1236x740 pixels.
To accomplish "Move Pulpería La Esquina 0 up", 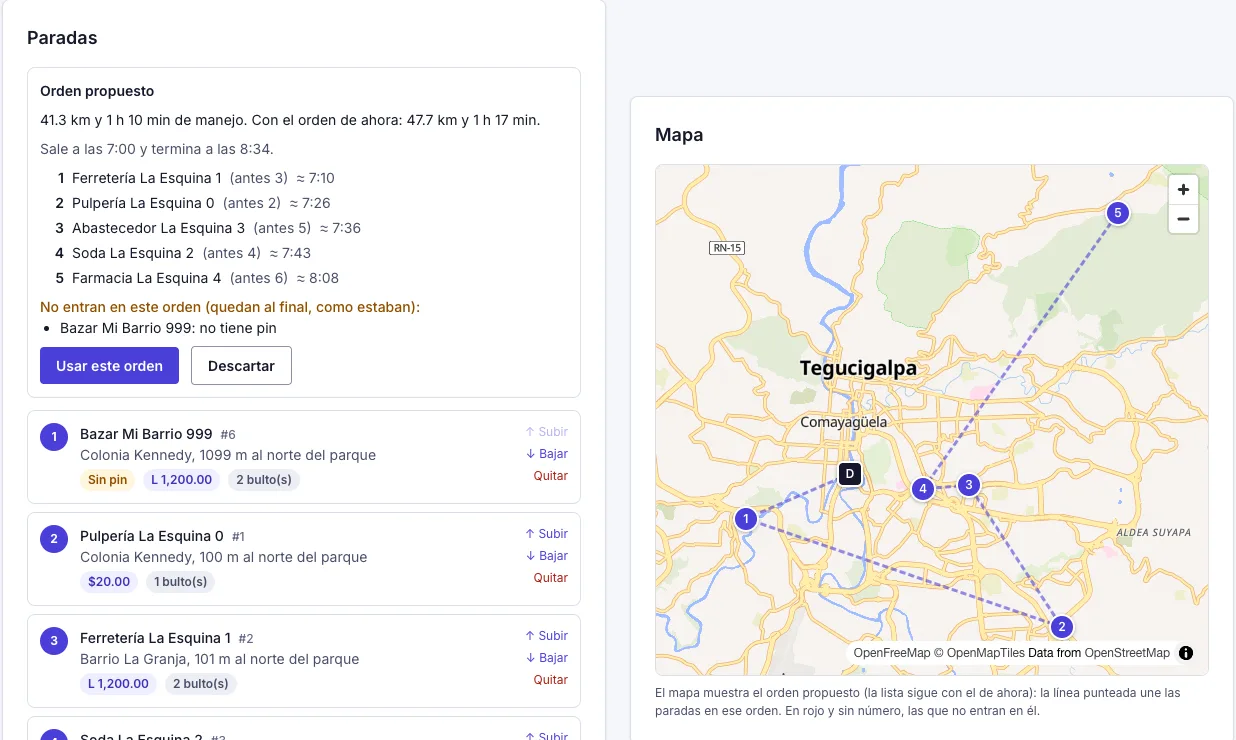I will click(x=546, y=534).
